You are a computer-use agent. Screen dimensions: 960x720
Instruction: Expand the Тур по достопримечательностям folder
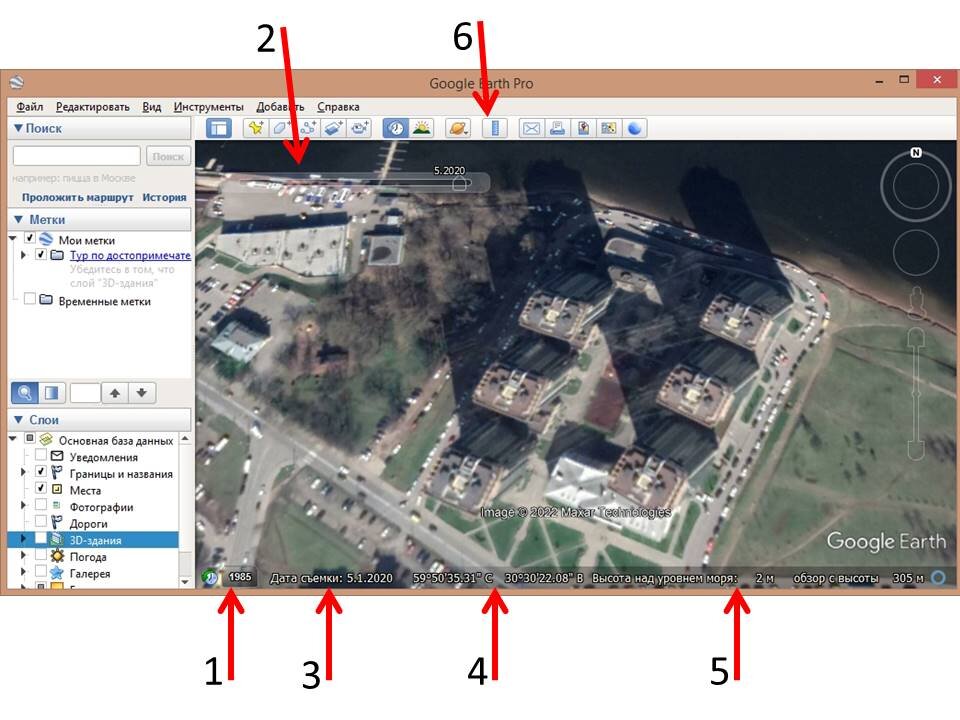click(x=24, y=255)
